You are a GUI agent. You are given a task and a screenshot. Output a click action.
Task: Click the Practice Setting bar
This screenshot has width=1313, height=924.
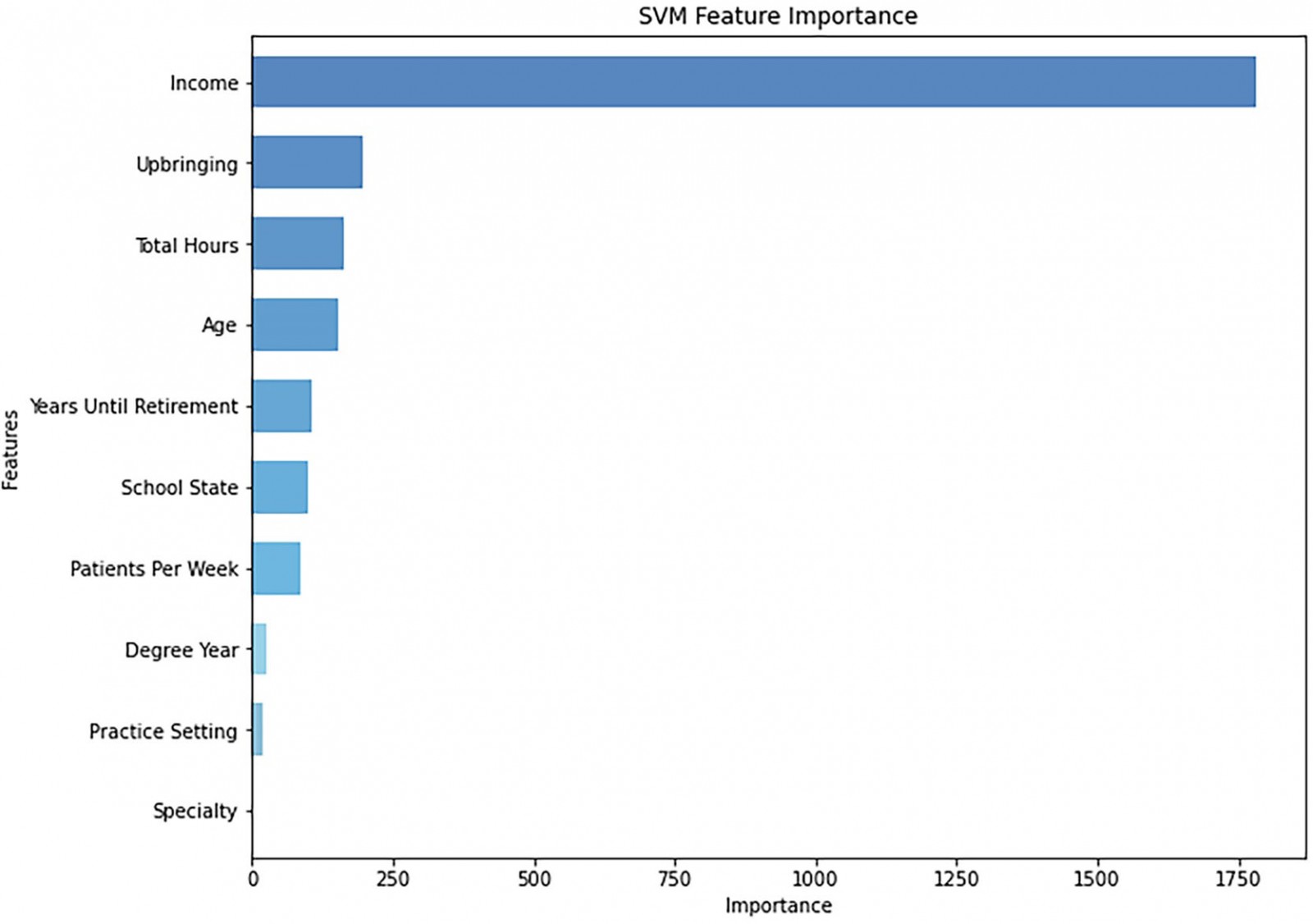click(x=258, y=730)
